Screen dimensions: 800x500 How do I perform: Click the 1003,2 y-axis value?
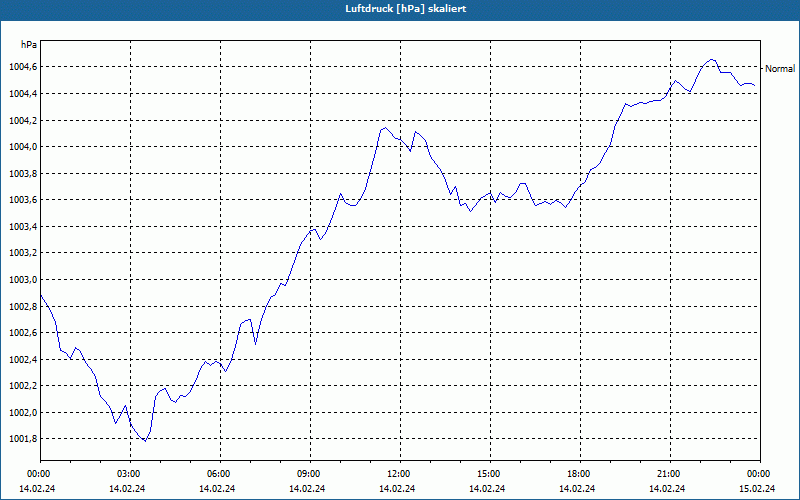[22, 253]
